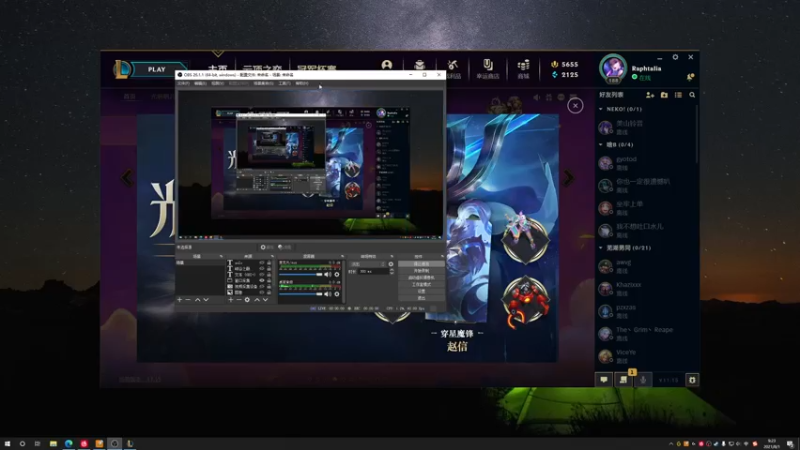Search the friends list

692,95
